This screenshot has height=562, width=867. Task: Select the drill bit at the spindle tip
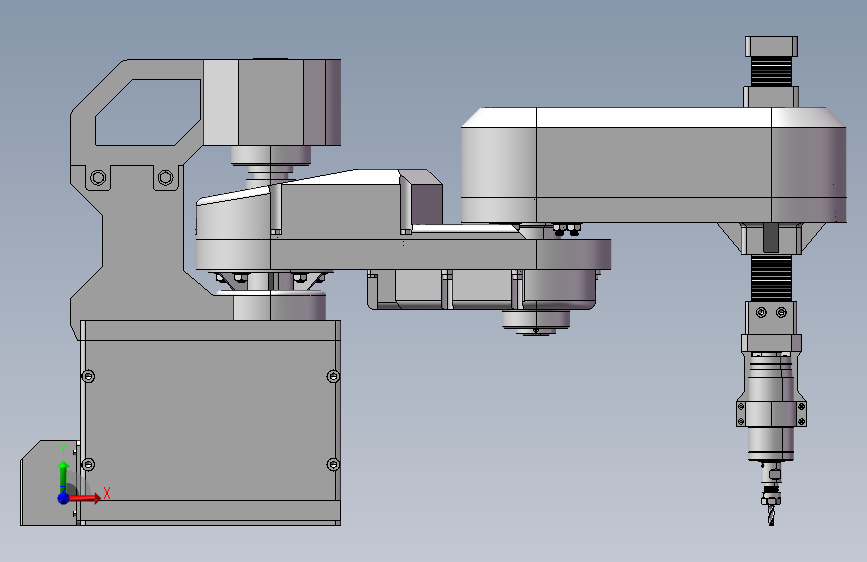[x=771, y=514]
